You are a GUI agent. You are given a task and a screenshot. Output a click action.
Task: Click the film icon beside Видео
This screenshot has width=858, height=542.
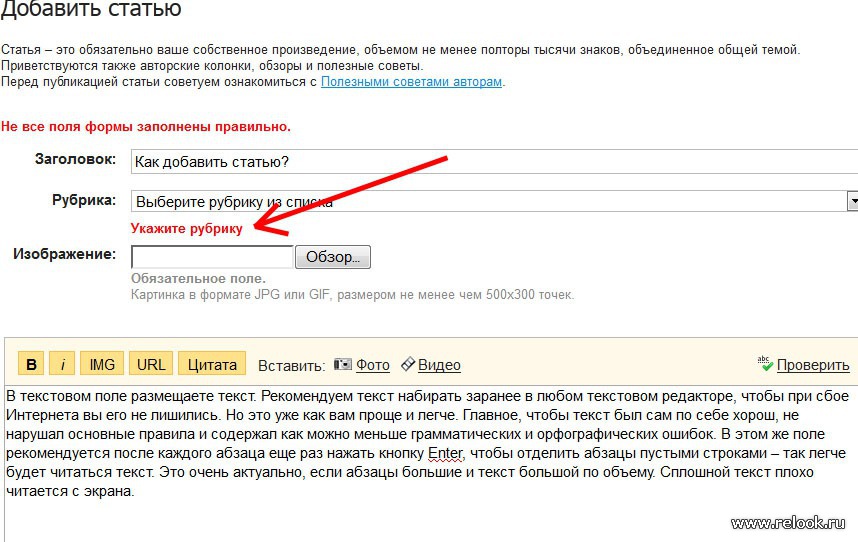point(408,364)
